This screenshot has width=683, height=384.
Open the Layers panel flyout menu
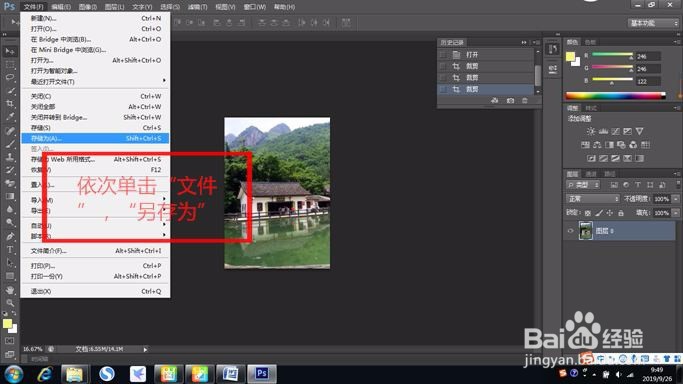coord(676,174)
